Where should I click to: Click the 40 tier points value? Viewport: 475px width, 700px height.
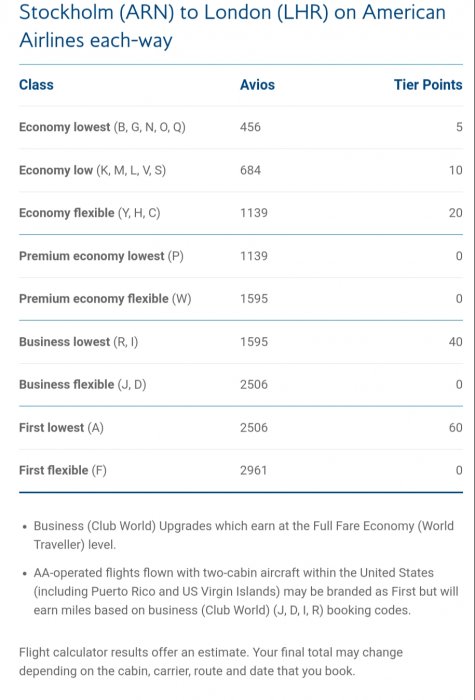[x=455, y=342]
